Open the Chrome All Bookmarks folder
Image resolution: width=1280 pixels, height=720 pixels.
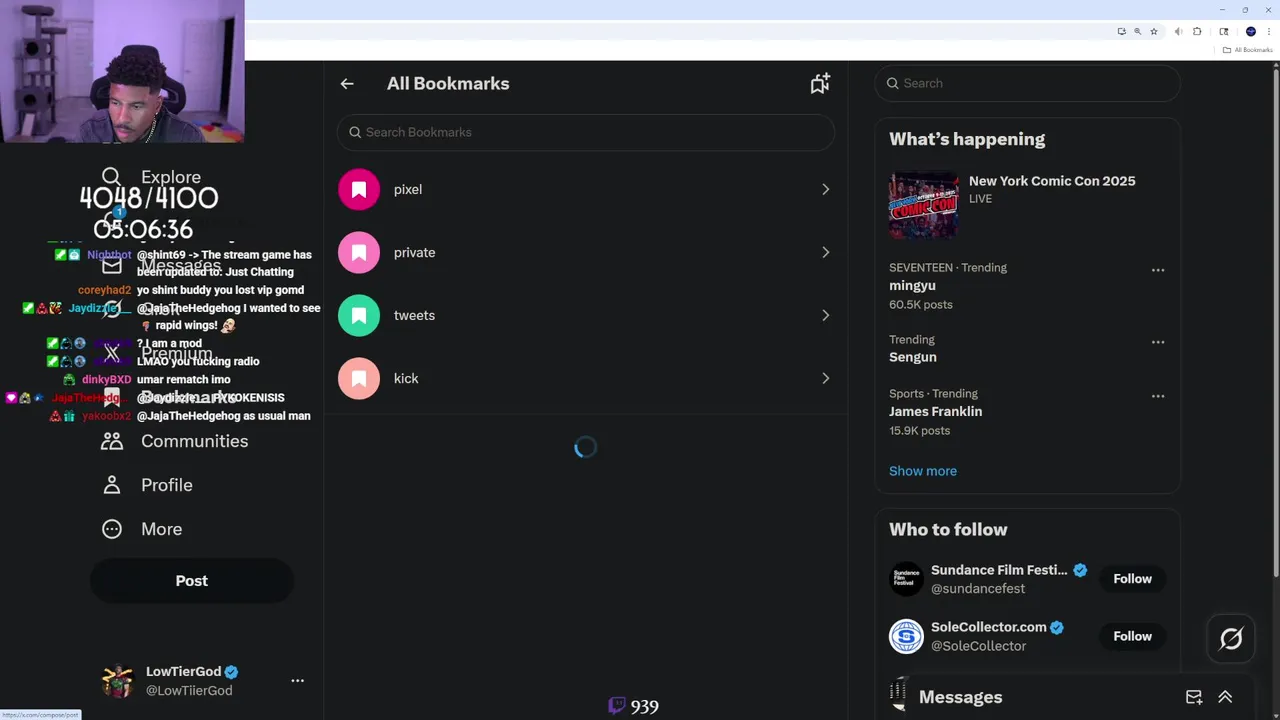coord(1248,50)
